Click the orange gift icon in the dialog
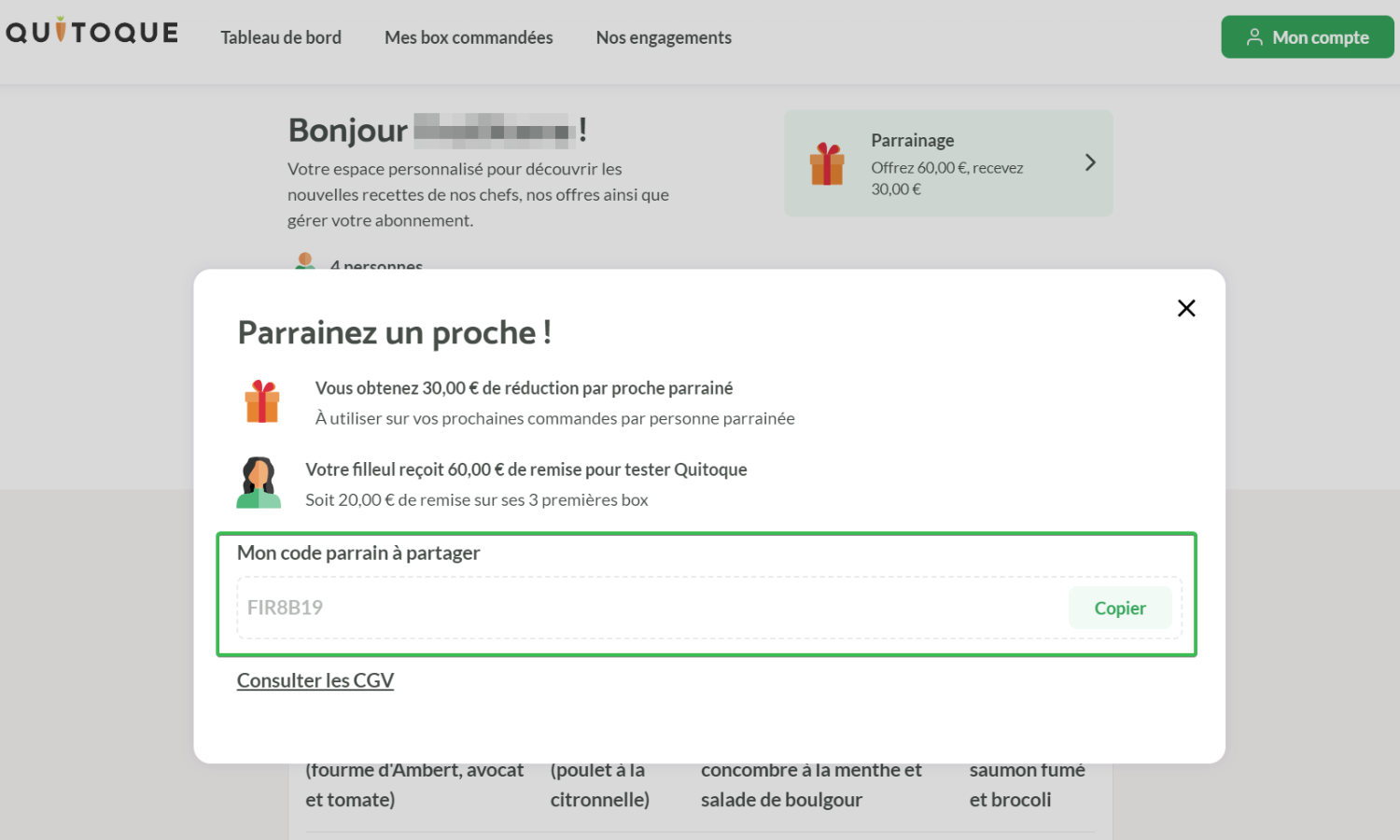Viewport: 1400px width, 840px height. coord(262,401)
